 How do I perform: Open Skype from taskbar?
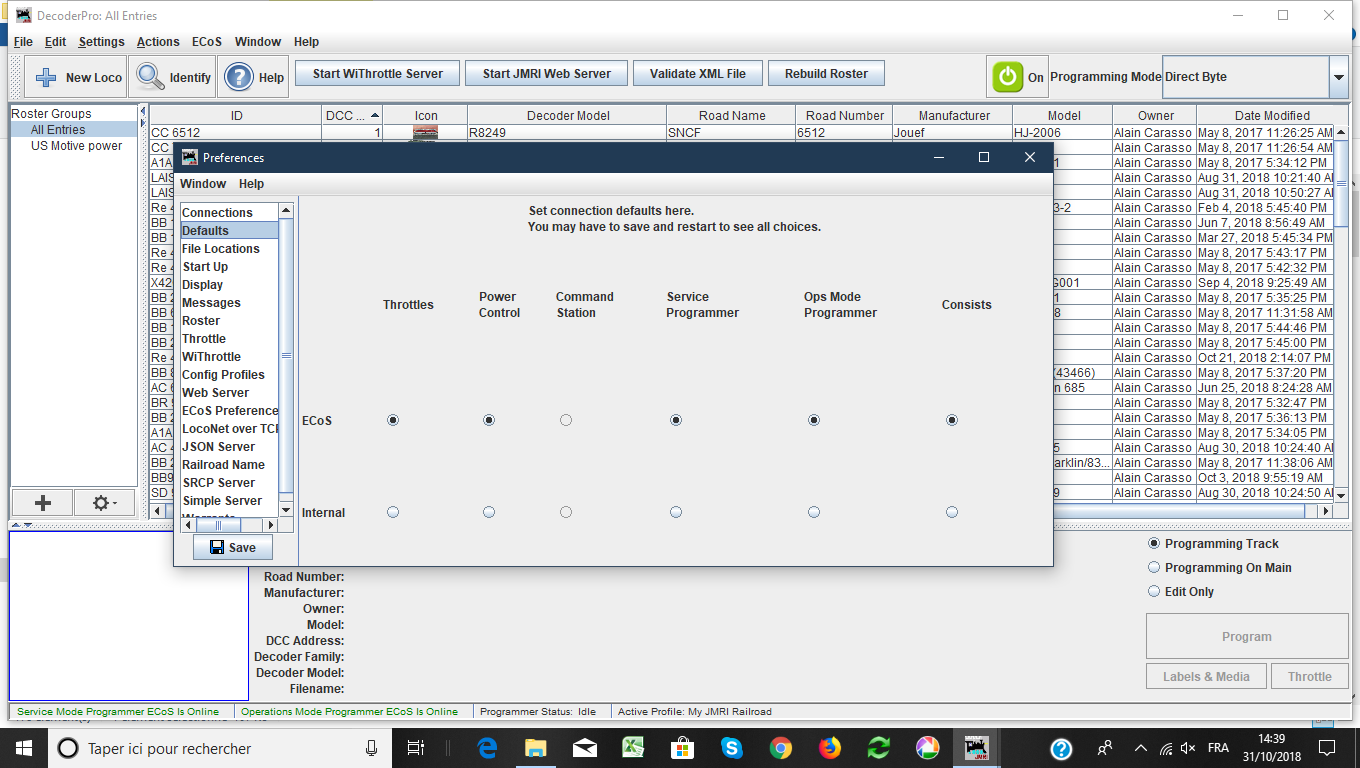click(x=732, y=747)
